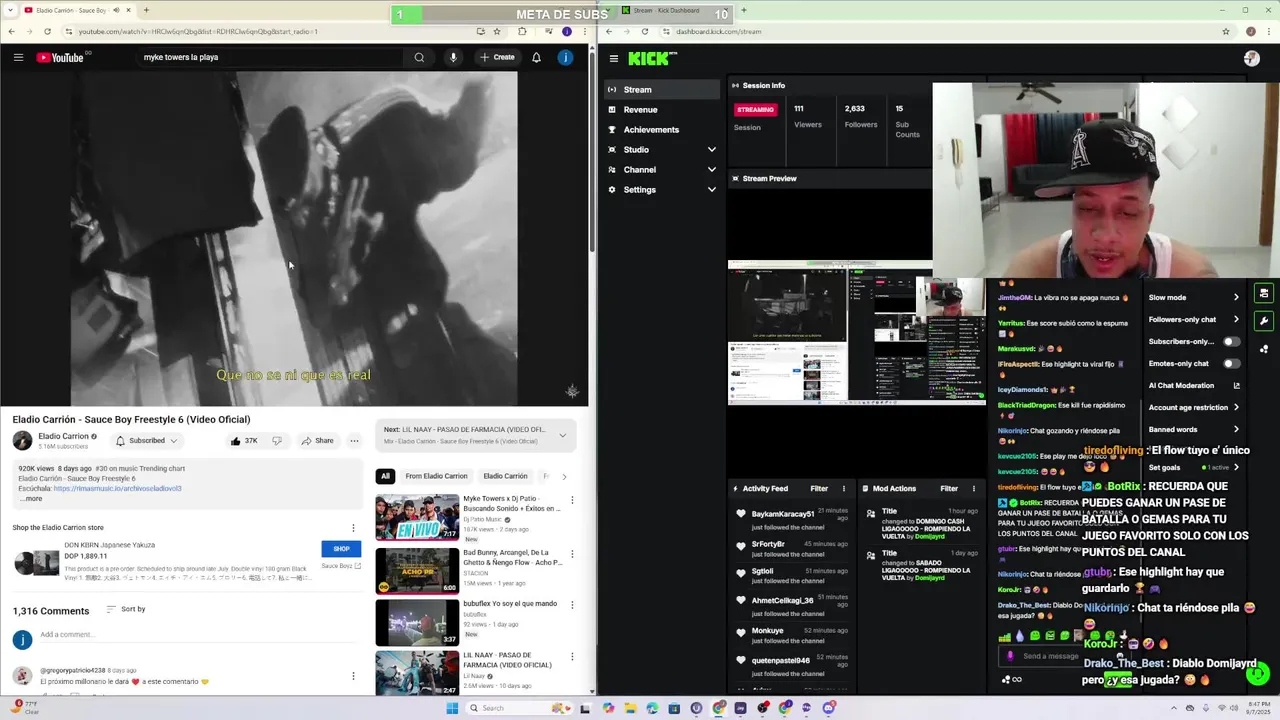The height and width of the screenshot is (720, 1280).
Task: Start YouTube voice search with the microphone
Action: (453, 57)
